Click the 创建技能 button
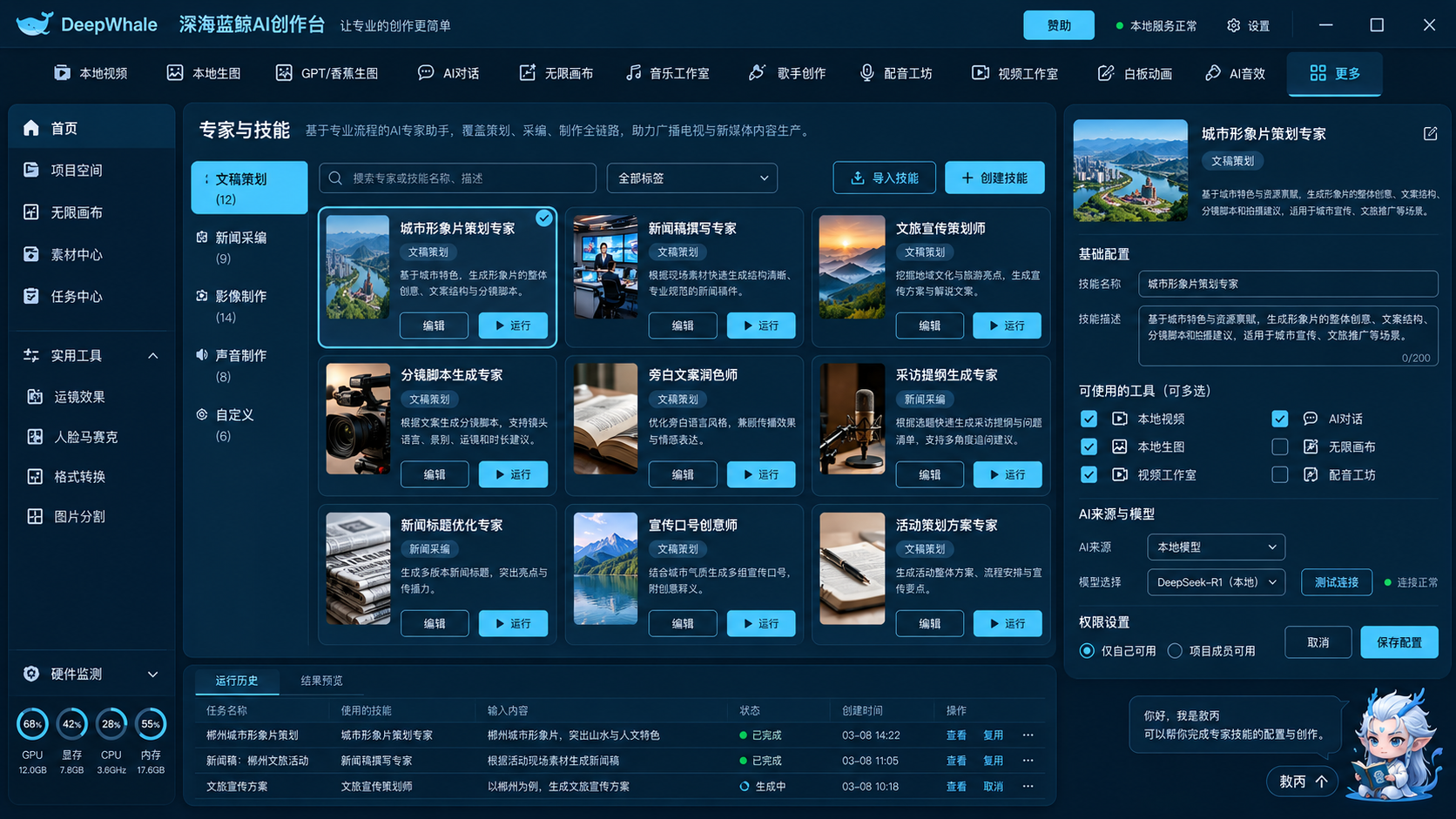Viewport: 1456px width, 819px height. (994, 178)
